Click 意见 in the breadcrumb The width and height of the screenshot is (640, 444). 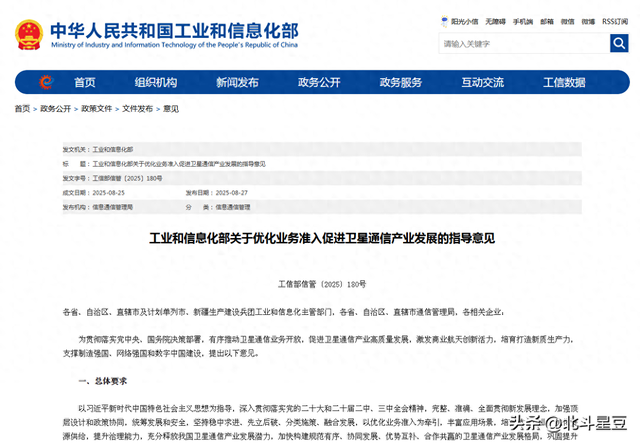171,109
